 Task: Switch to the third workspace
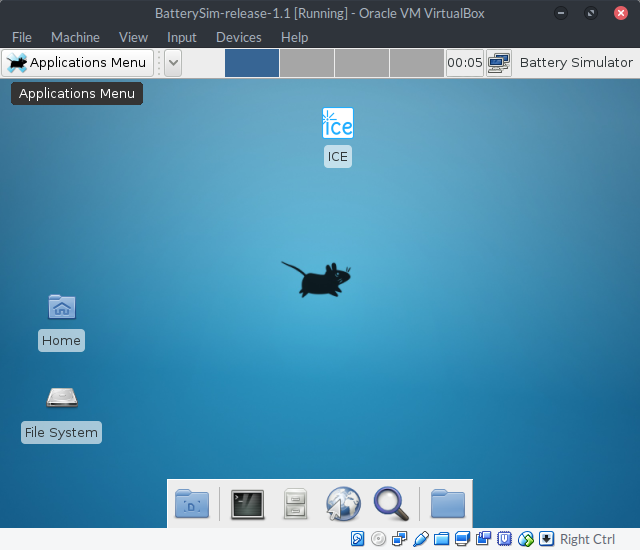(362, 63)
